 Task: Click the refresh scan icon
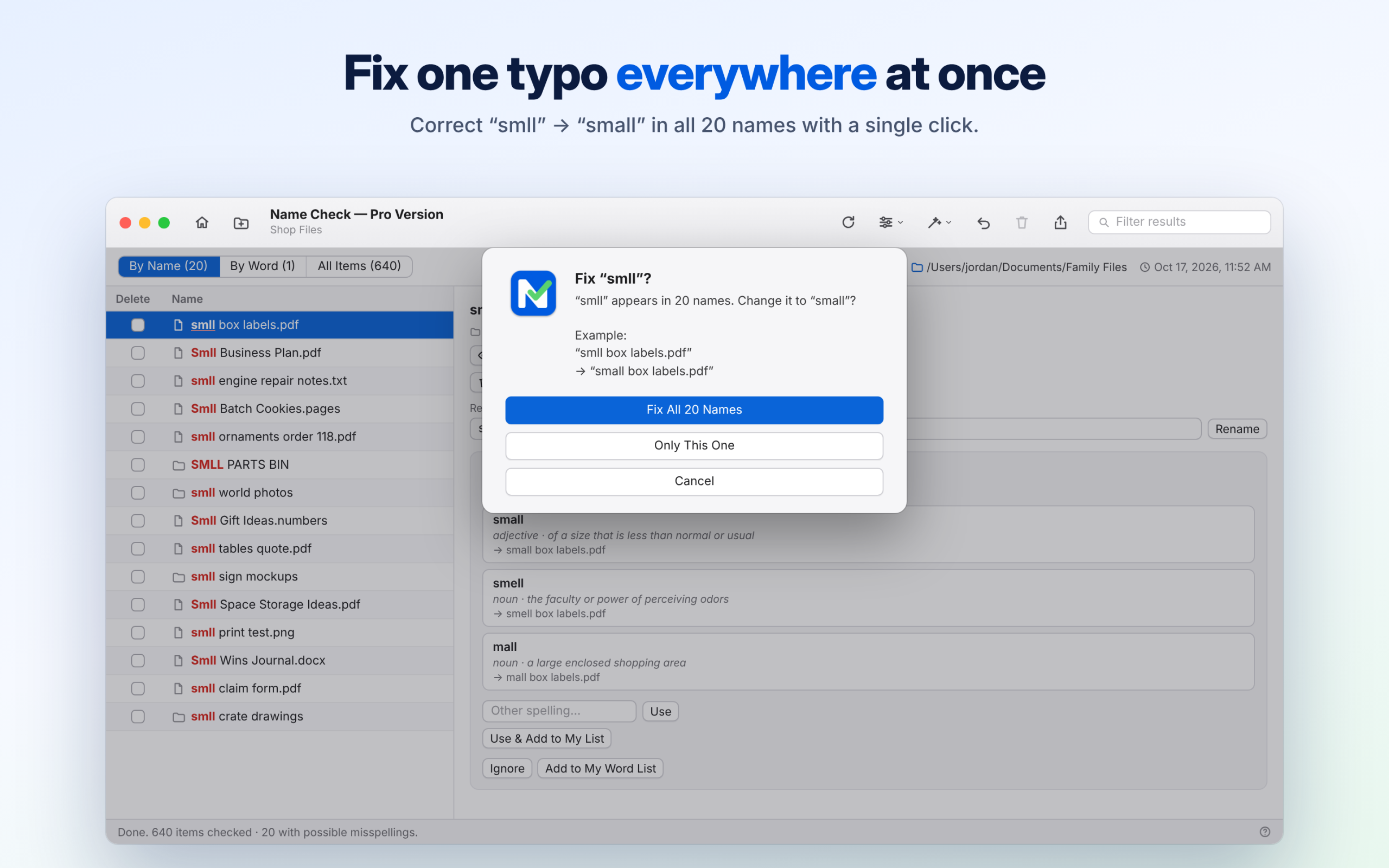click(x=849, y=222)
